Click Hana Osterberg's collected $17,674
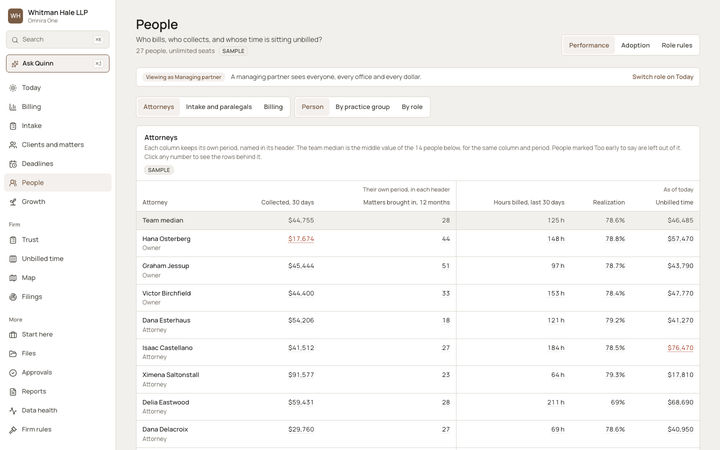Viewport: 720px width, 450px height. click(301, 239)
